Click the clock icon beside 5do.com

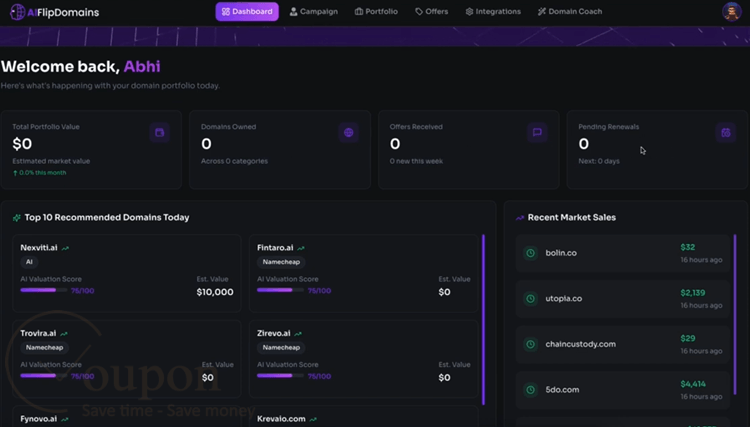pyautogui.click(x=530, y=390)
